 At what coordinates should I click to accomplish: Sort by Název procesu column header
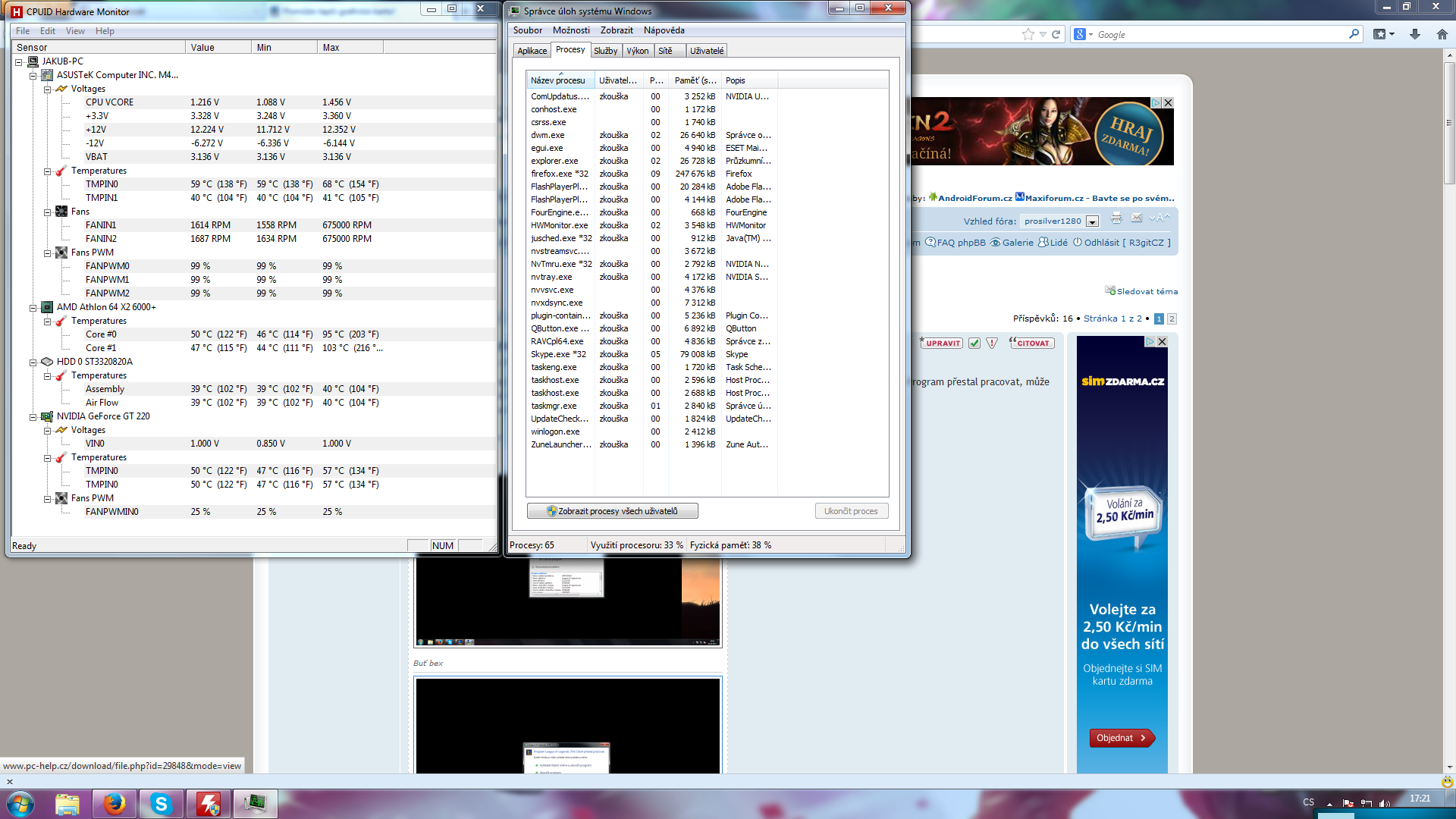point(560,80)
